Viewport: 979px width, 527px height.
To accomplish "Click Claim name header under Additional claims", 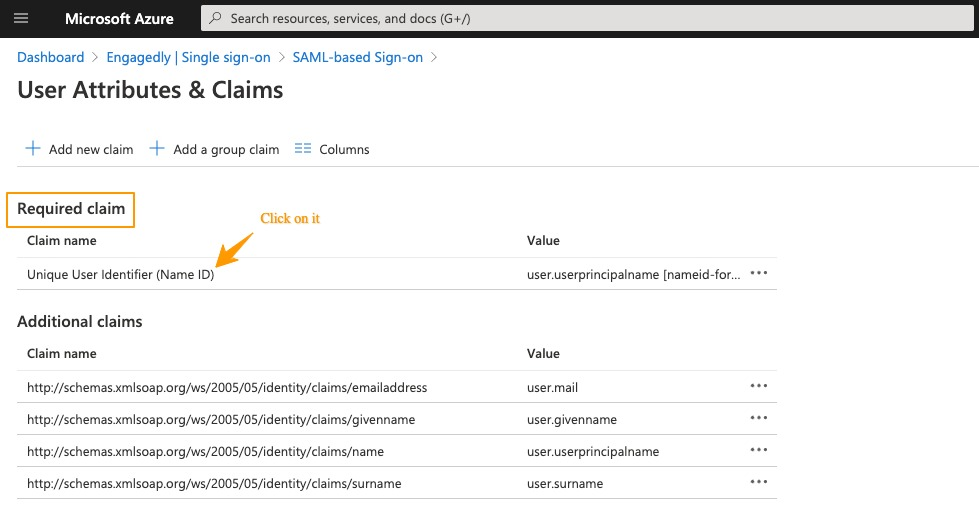I will [62, 353].
